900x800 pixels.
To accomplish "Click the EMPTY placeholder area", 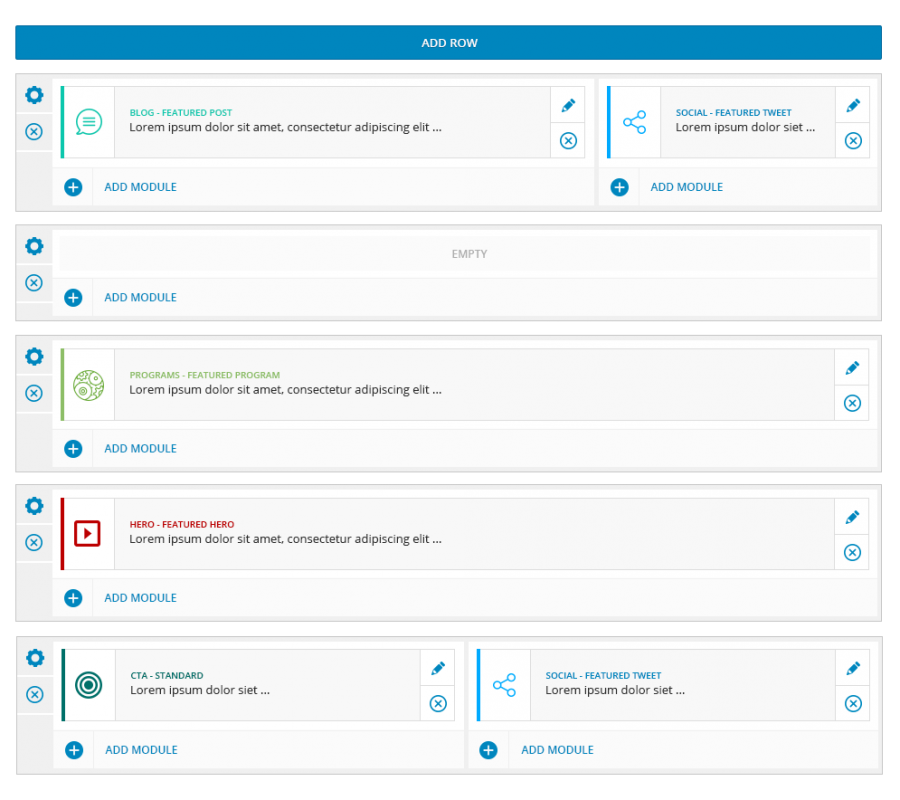I will click(465, 254).
